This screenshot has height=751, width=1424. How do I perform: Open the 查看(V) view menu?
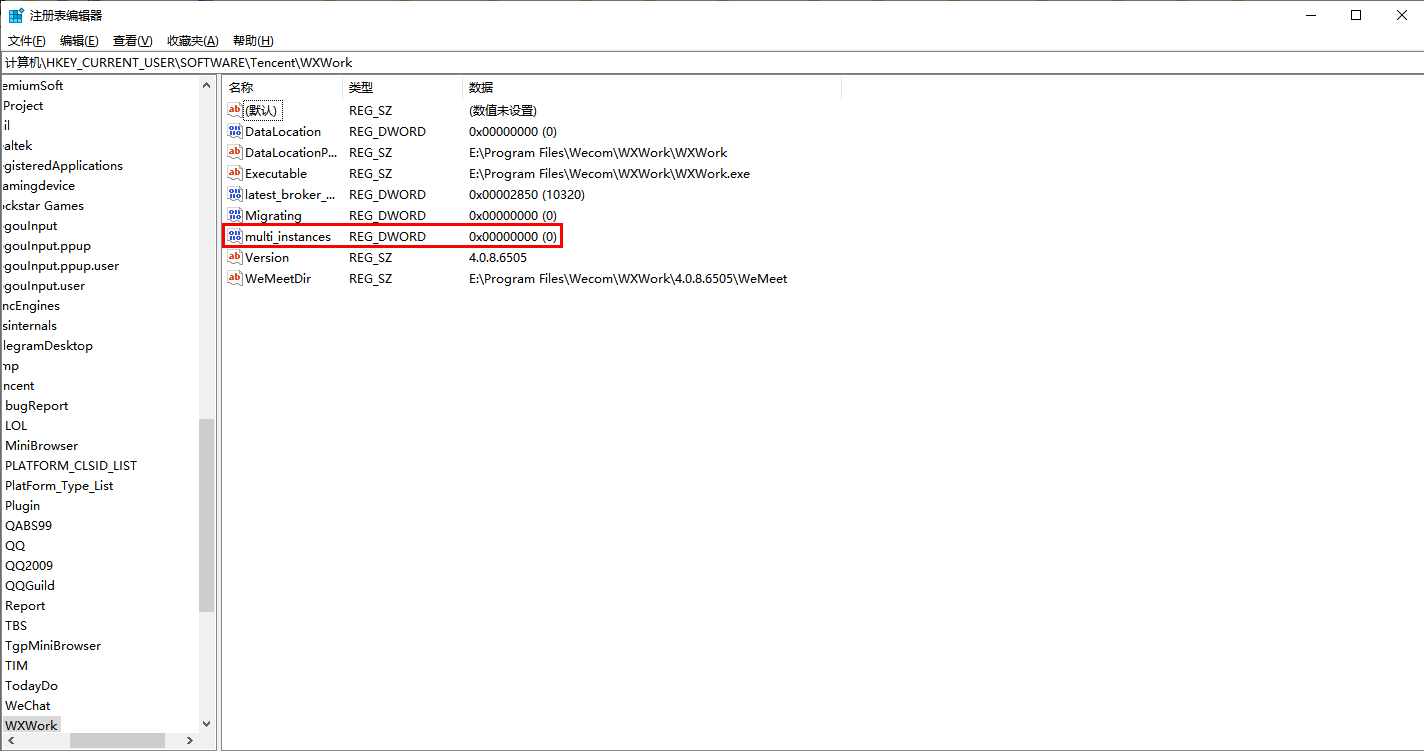click(132, 41)
